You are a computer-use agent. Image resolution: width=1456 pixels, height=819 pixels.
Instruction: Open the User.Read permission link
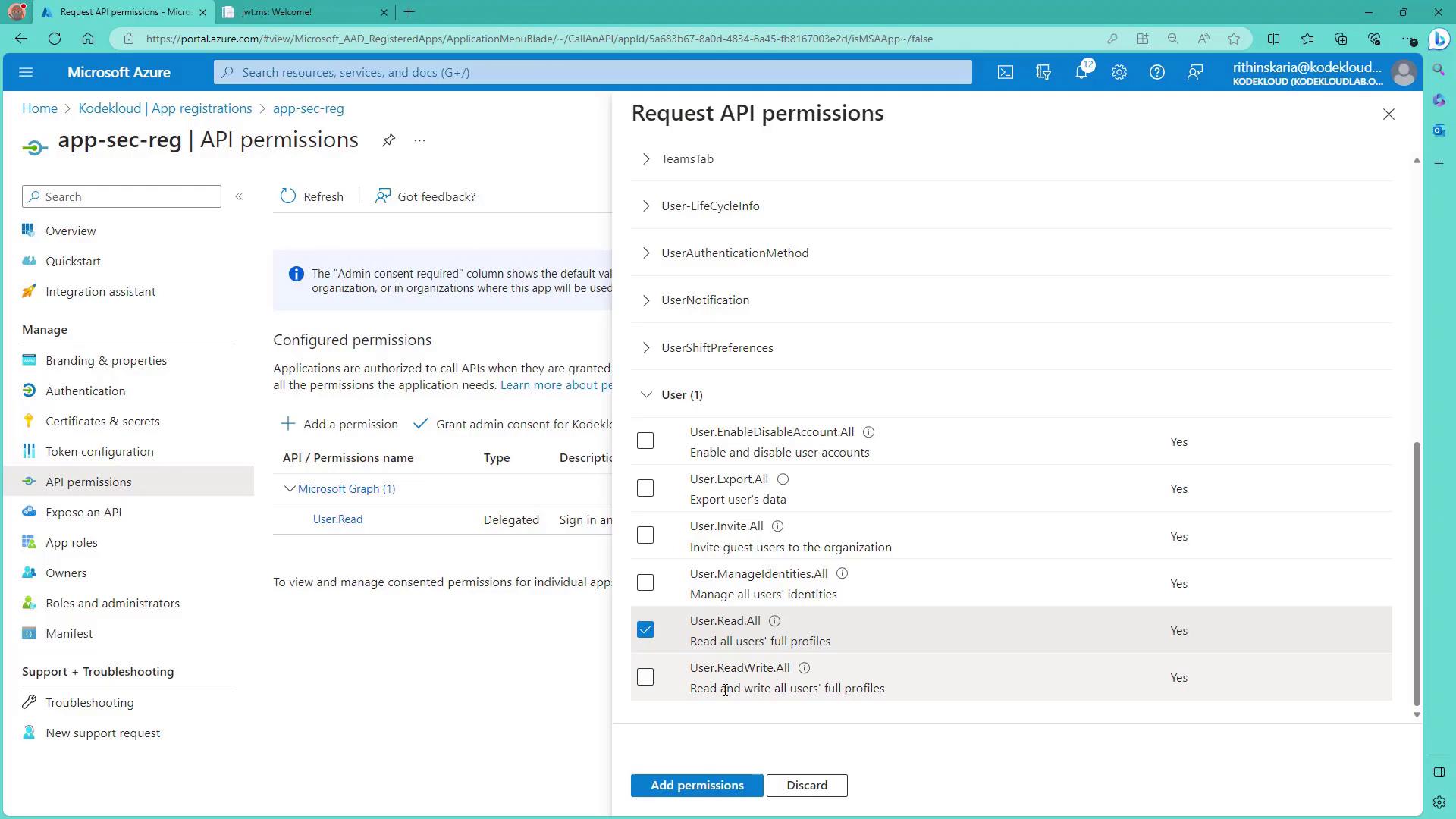[x=338, y=519]
